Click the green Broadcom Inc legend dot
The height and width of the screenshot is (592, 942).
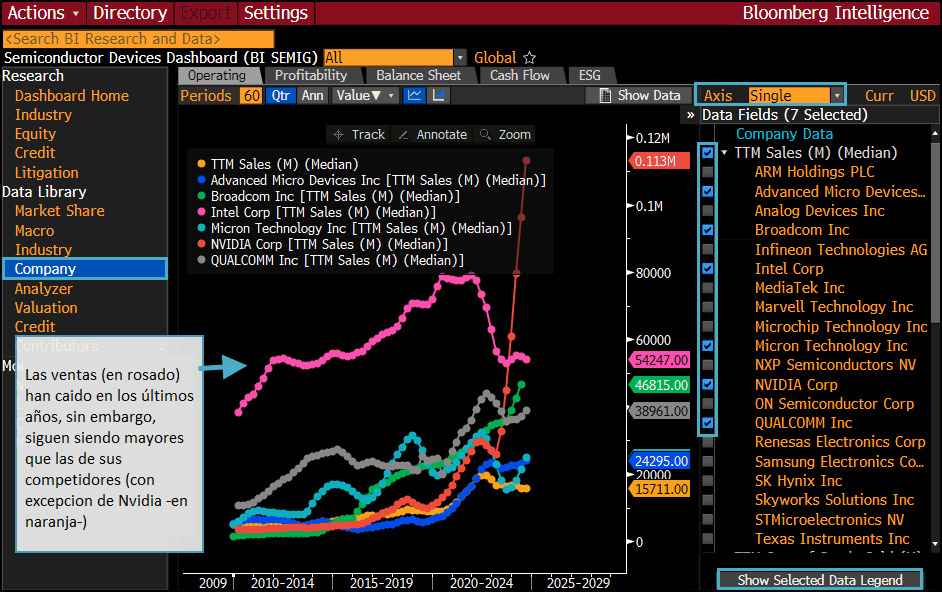click(x=201, y=195)
